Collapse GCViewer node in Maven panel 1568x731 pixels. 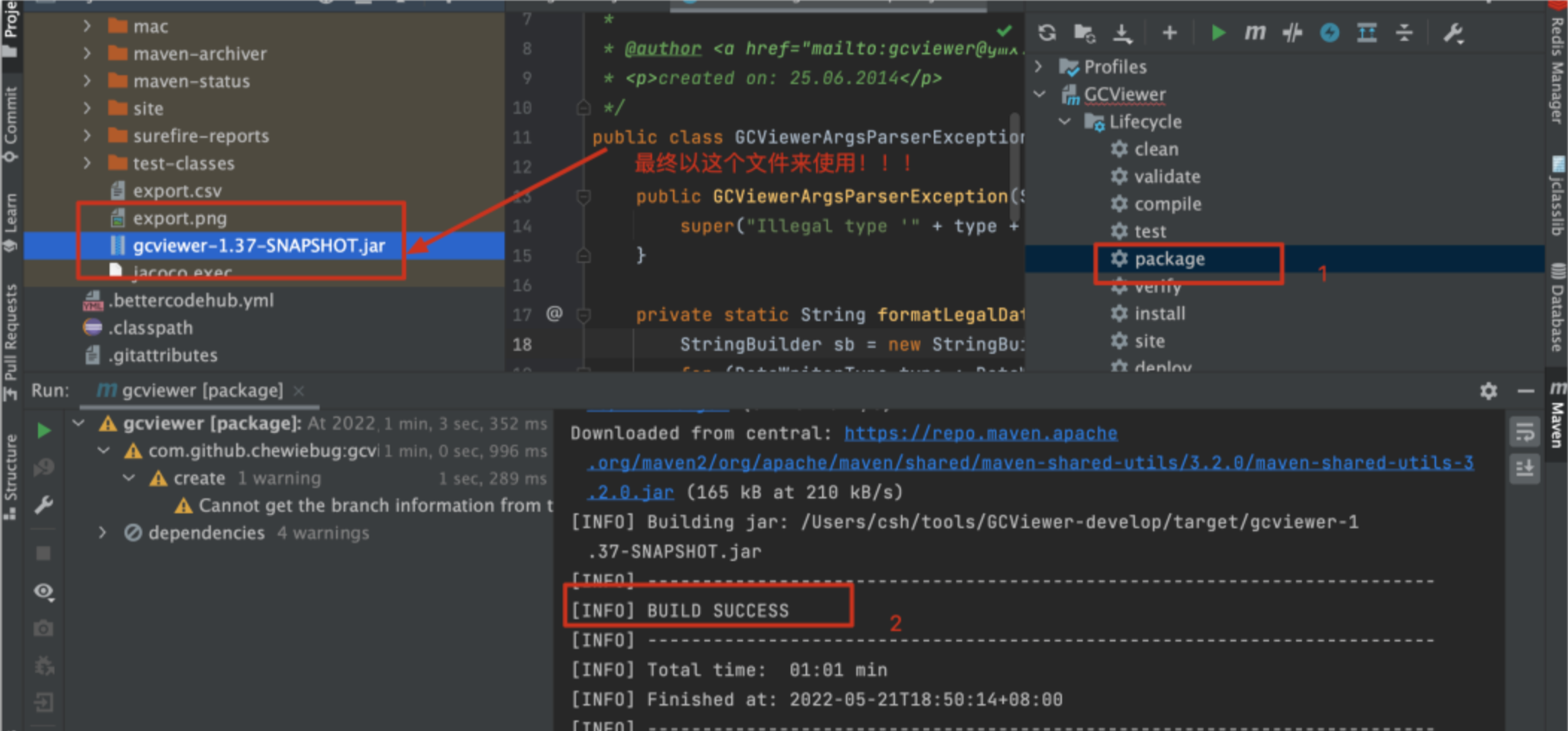coord(1040,95)
